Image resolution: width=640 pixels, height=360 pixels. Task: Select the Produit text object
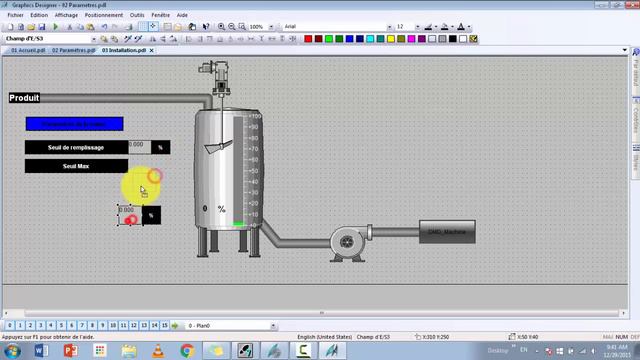(x=24, y=98)
